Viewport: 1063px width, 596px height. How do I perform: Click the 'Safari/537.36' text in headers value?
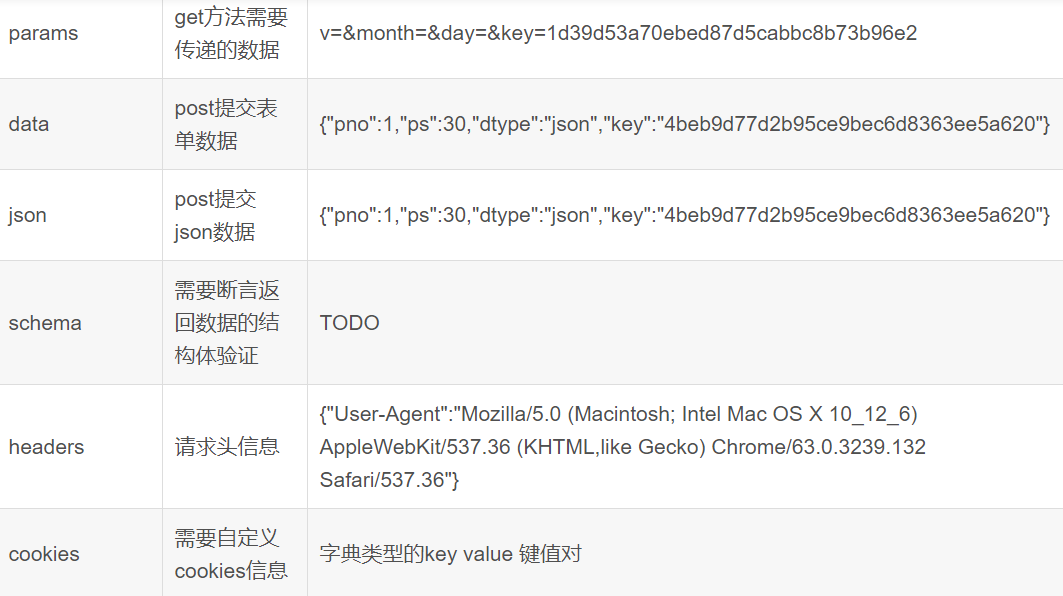click(x=383, y=480)
